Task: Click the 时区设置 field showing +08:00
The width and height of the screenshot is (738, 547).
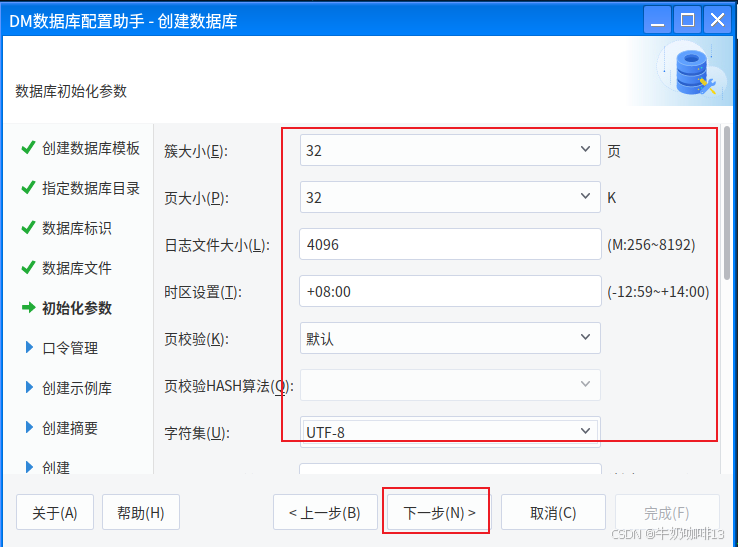Action: [450, 291]
